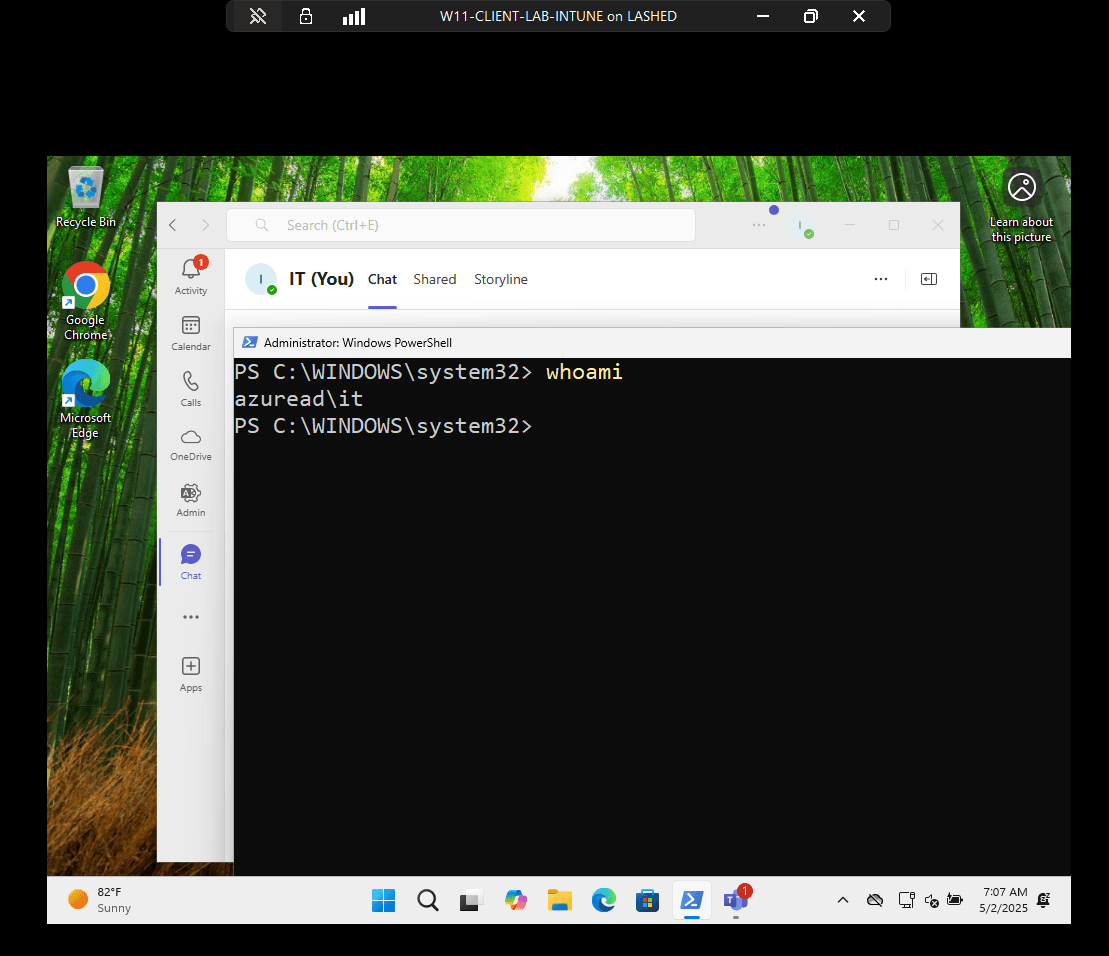Go back using Teams back arrow
This screenshot has height=956, width=1109.
coord(173,225)
